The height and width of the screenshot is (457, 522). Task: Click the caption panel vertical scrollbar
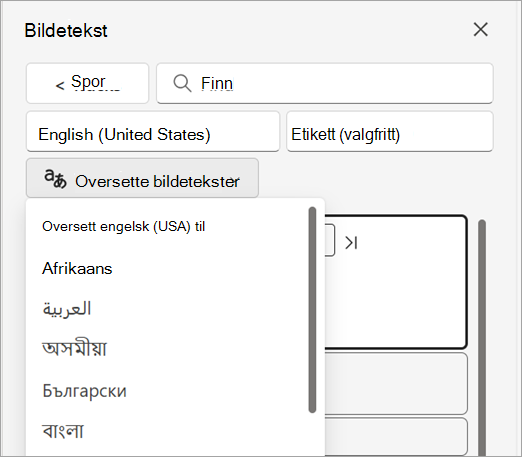pos(482,337)
